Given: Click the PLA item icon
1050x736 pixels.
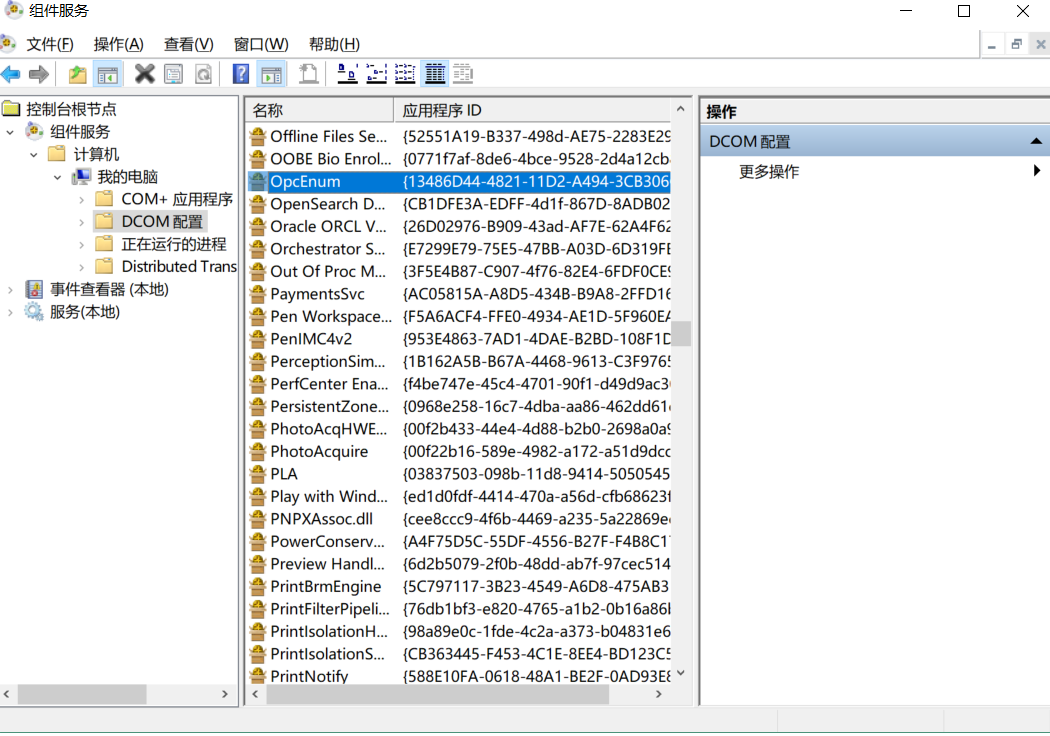Looking at the screenshot, I should [257, 474].
